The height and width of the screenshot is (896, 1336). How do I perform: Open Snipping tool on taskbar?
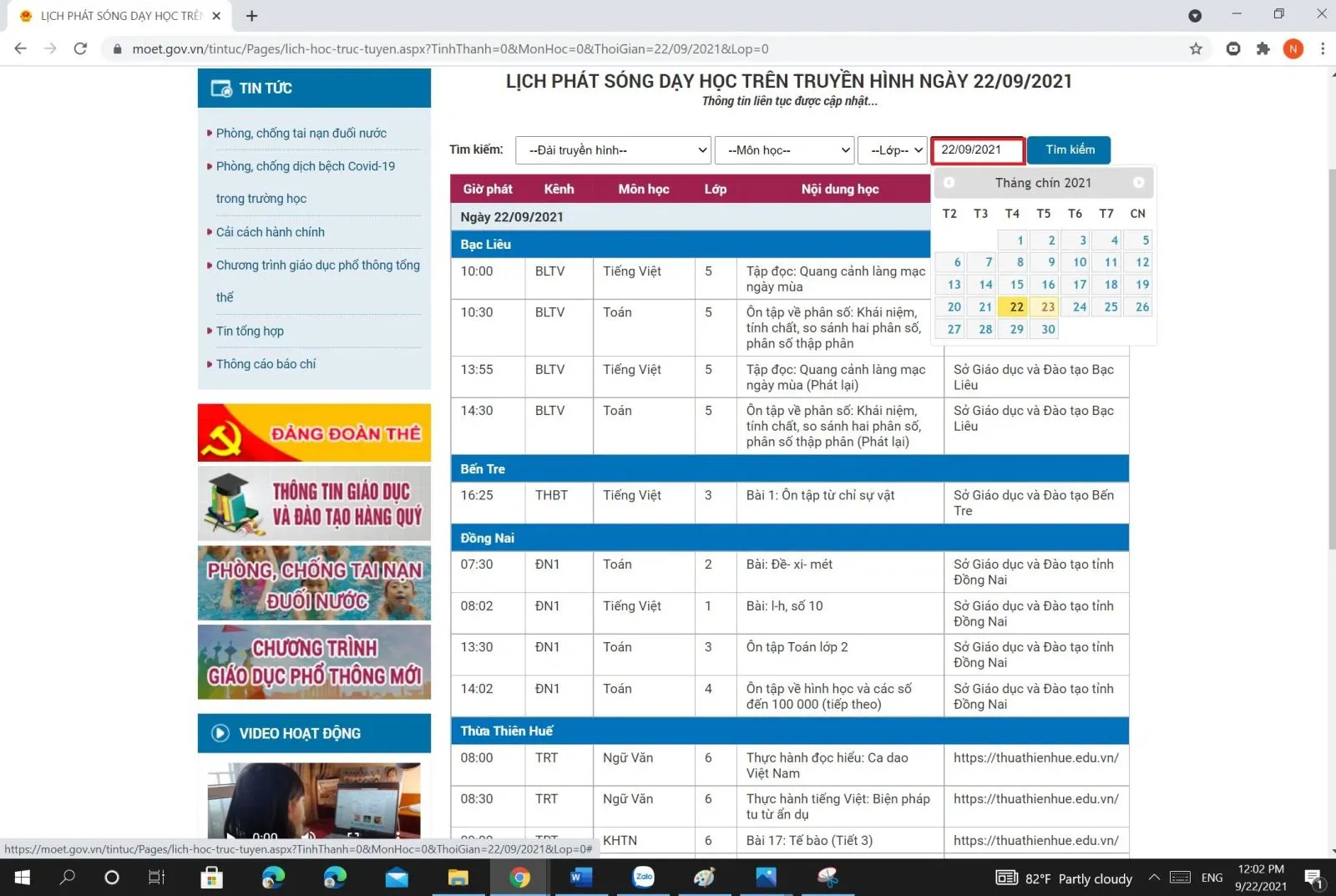click(827, 878)
